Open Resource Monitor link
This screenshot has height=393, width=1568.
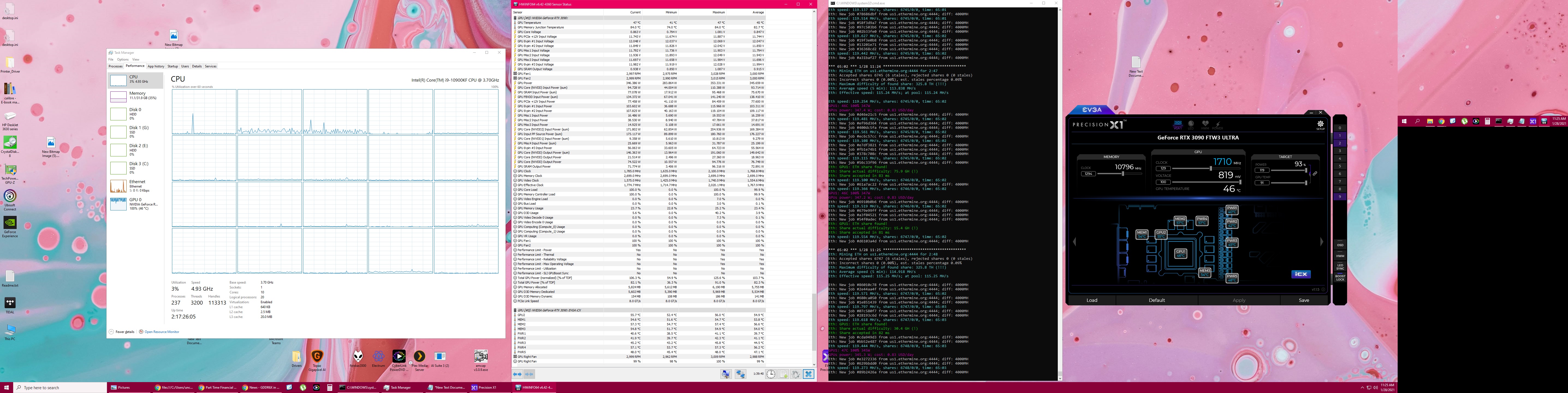pos(159,332)
